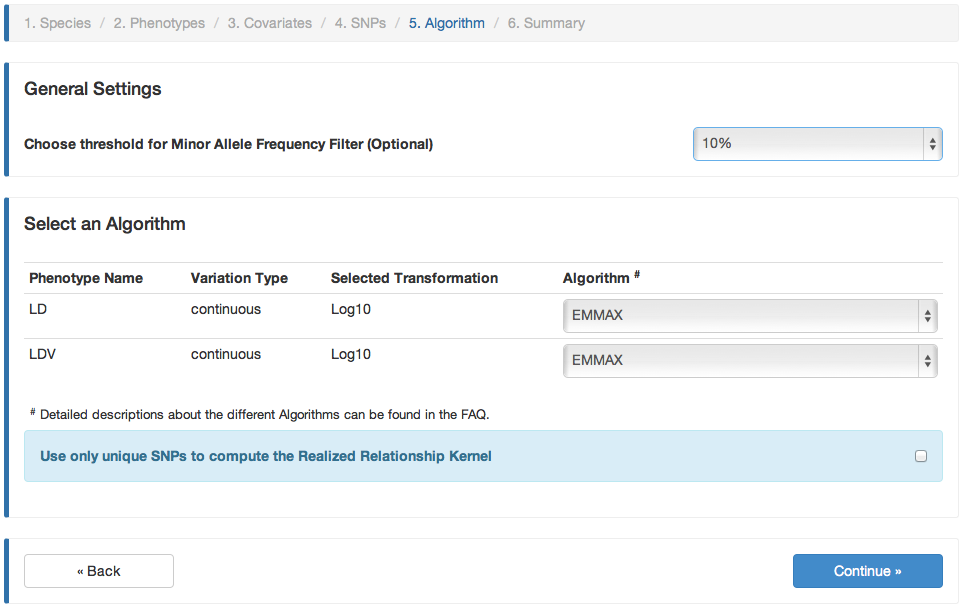Screen dimensions: 965x608
Task: Click arrow icon of LD EMMAX selector
Action: (927, 316)
